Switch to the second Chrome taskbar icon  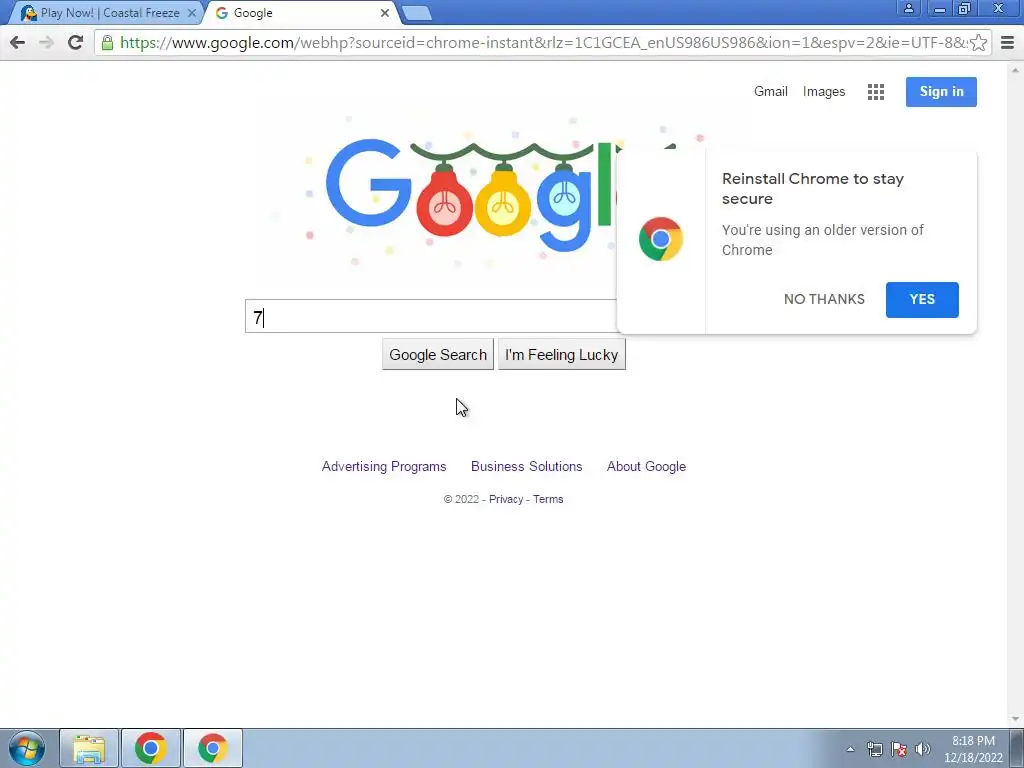coord(213,748)
